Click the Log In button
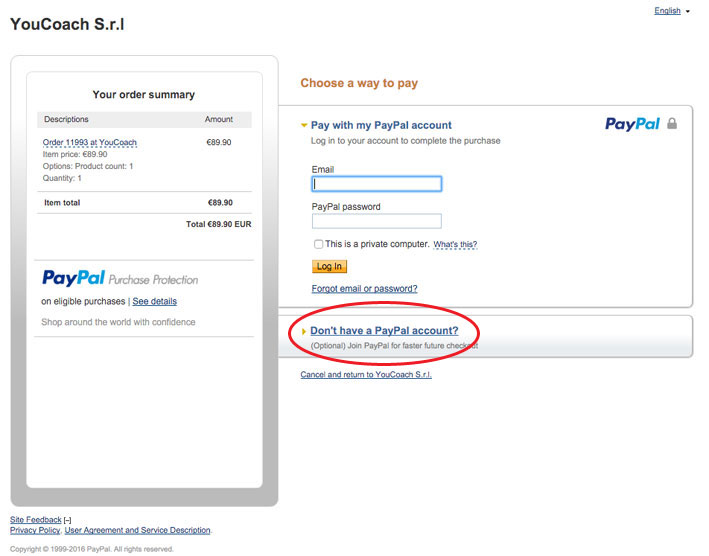This screenshot has width=709, height=556. tap(329, 266)
